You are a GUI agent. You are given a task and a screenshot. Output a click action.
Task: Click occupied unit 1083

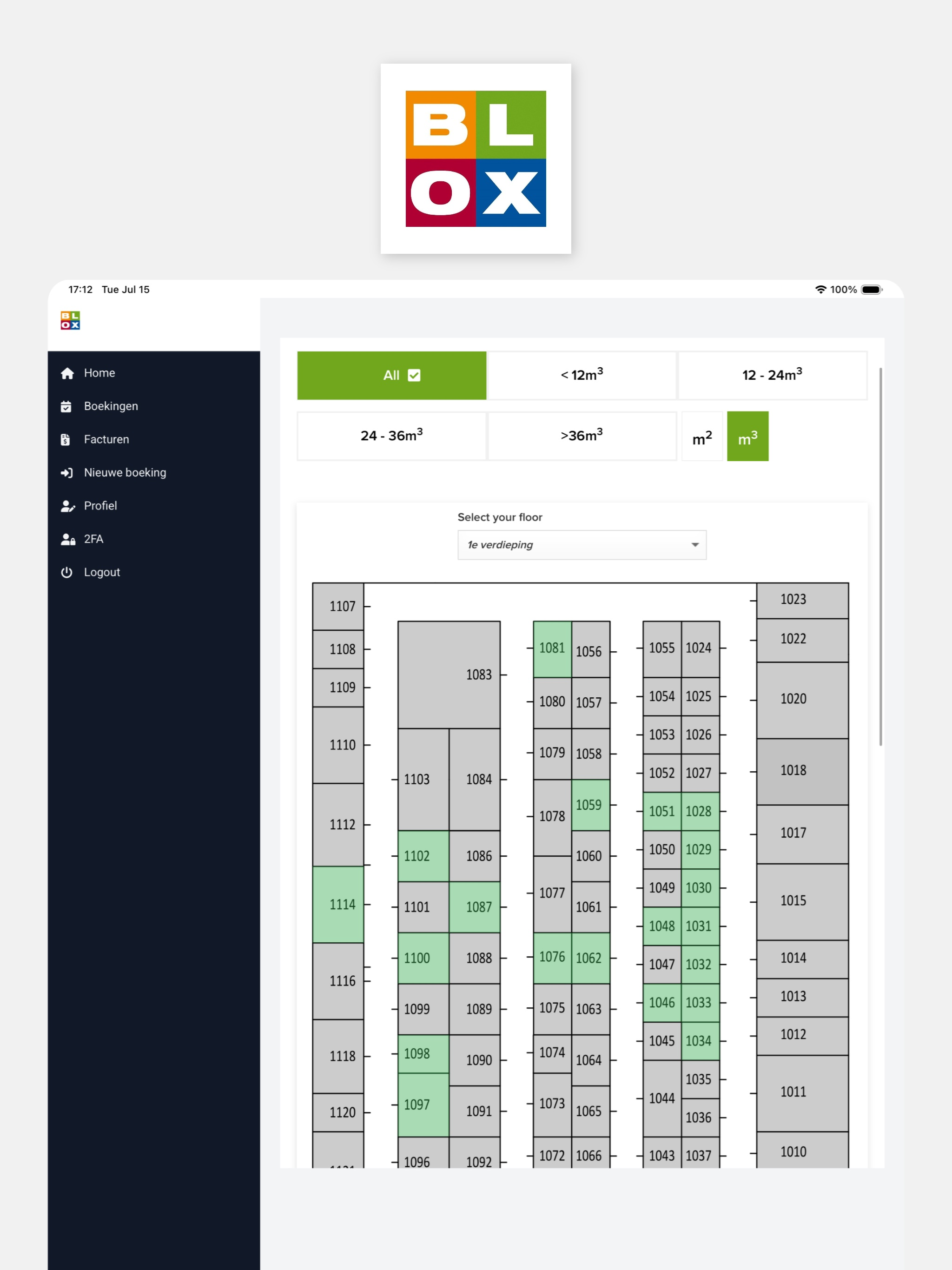pos(449,675)
